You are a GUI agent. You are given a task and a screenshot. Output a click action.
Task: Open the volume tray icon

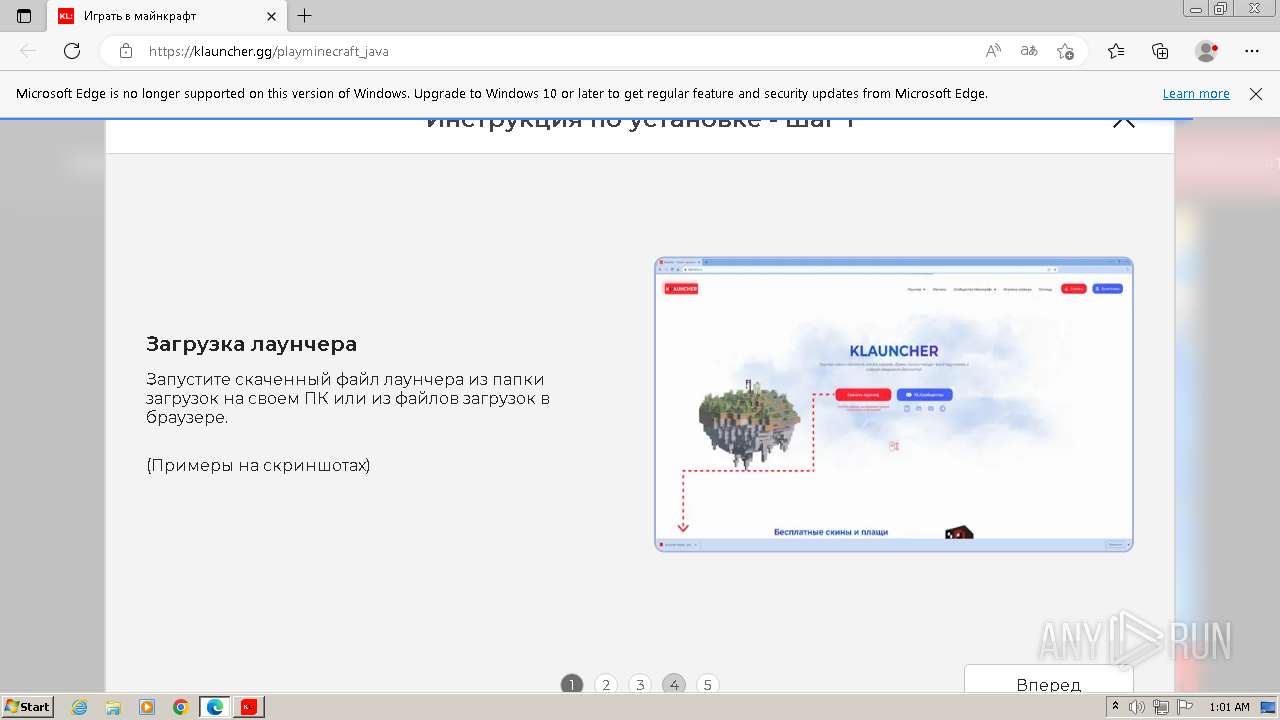pyautogui.click(x=1138, y=707)
